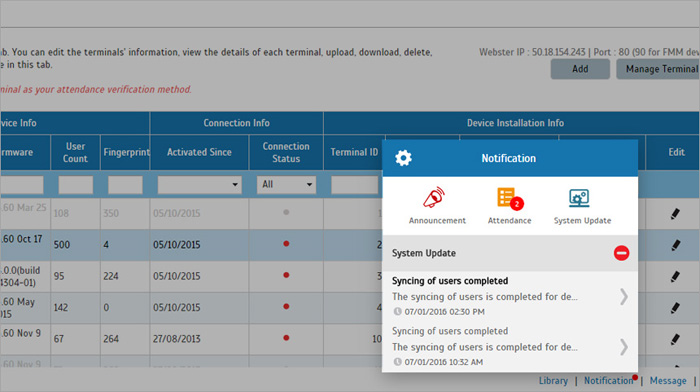Click pencil icon for 27/08/2013 terminal row
The height and width of the screenshot is (392, 700).
675,339
